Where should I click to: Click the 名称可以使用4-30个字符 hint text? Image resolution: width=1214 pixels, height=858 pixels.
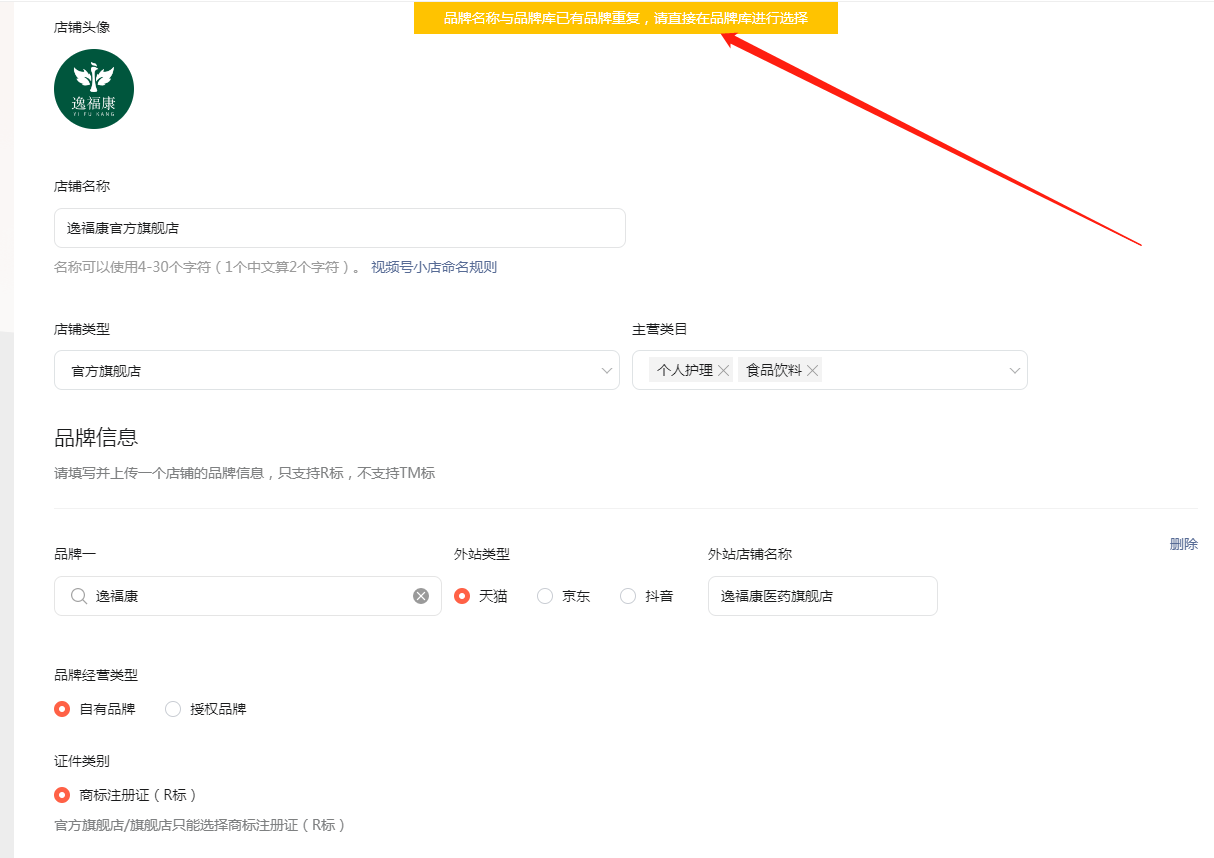(x=207, y=267)
